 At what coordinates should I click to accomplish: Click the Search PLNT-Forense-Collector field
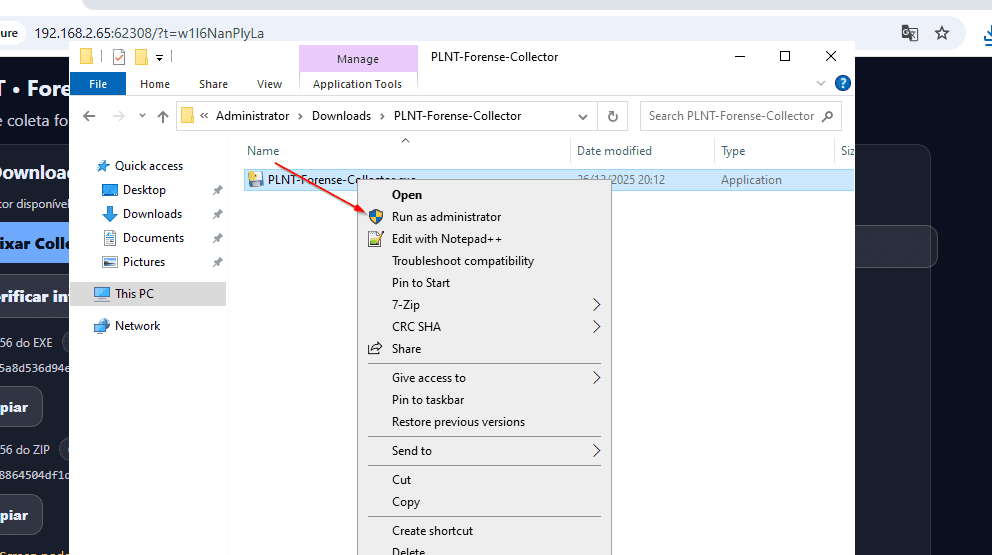click(731, 116)
